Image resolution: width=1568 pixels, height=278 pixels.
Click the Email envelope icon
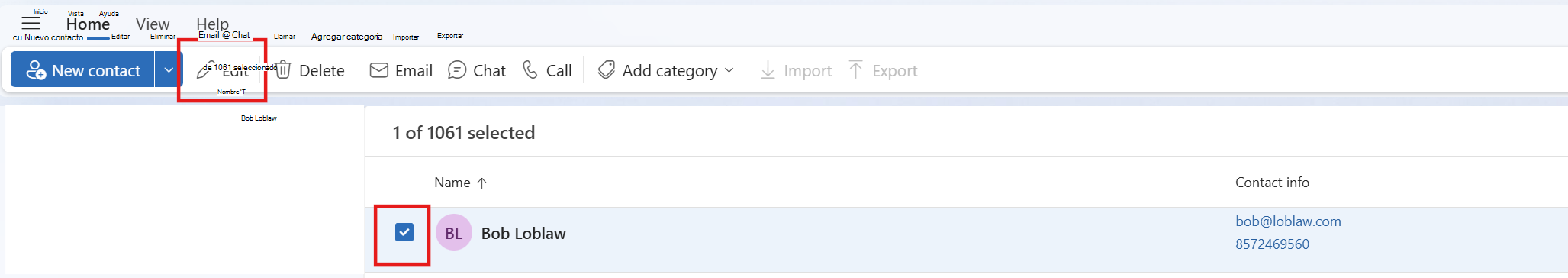[x=378, y=70]
